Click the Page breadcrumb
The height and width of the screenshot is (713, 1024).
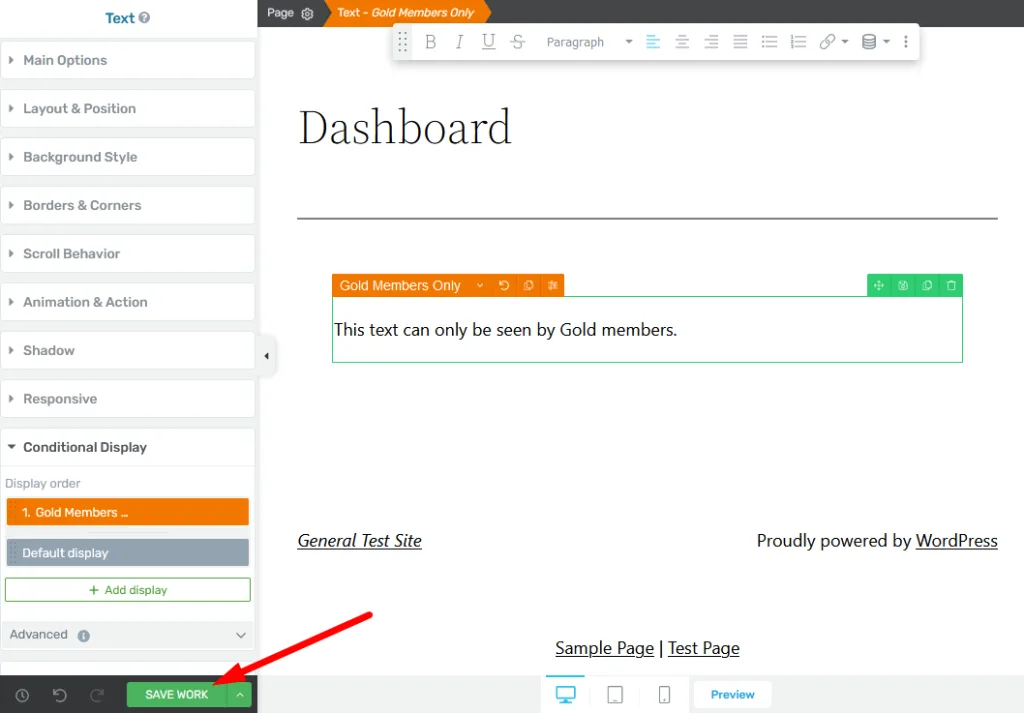coord(280,13)
